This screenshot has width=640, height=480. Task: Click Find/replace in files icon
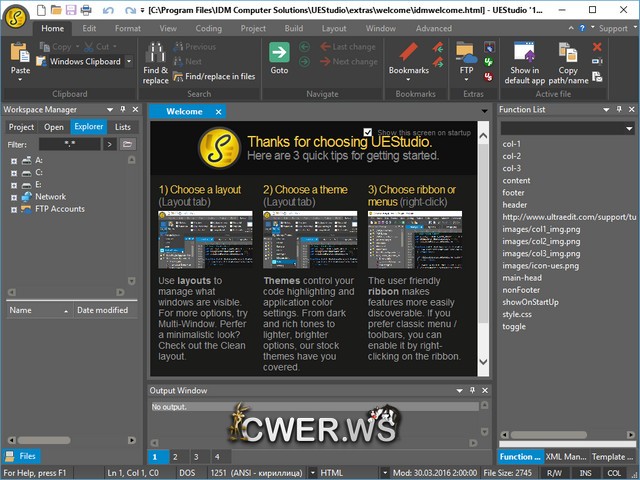178,76
